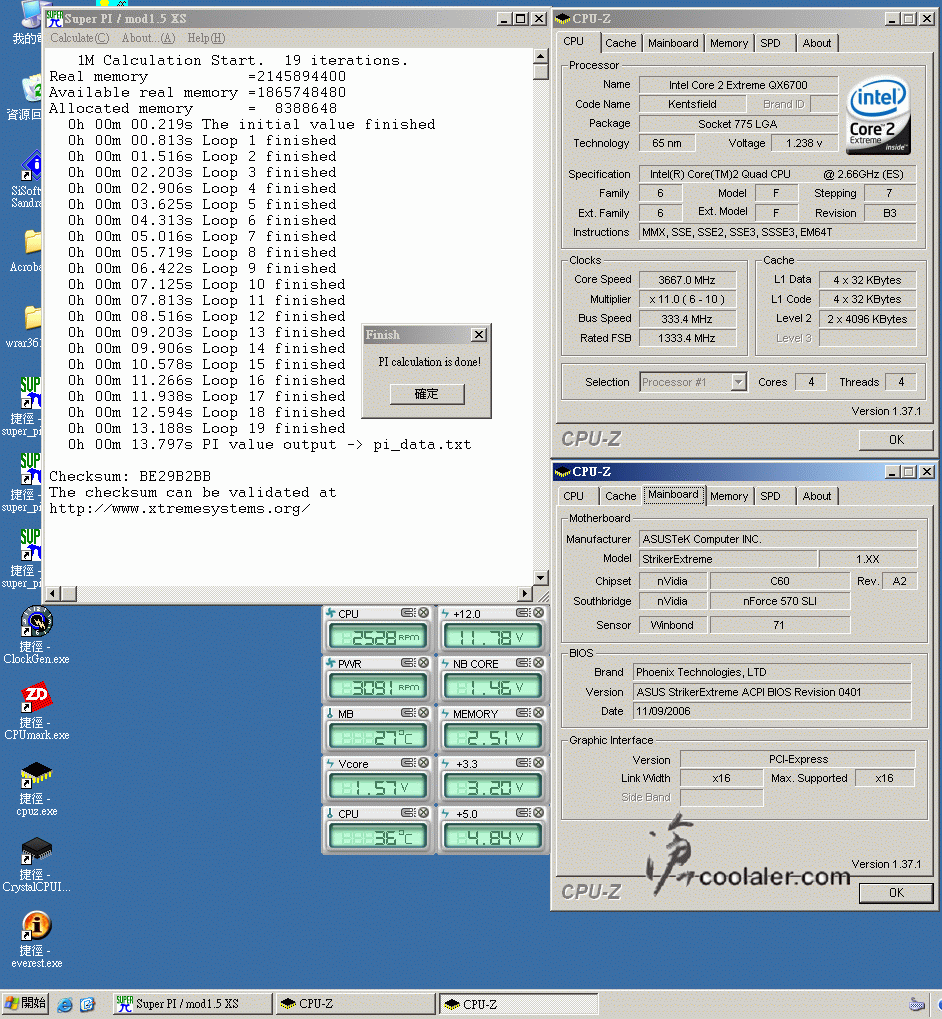The image size is (942, 1019).
Task: Open the About menu in Super PI
Action: pyautogui.click(x=148, y=38)
